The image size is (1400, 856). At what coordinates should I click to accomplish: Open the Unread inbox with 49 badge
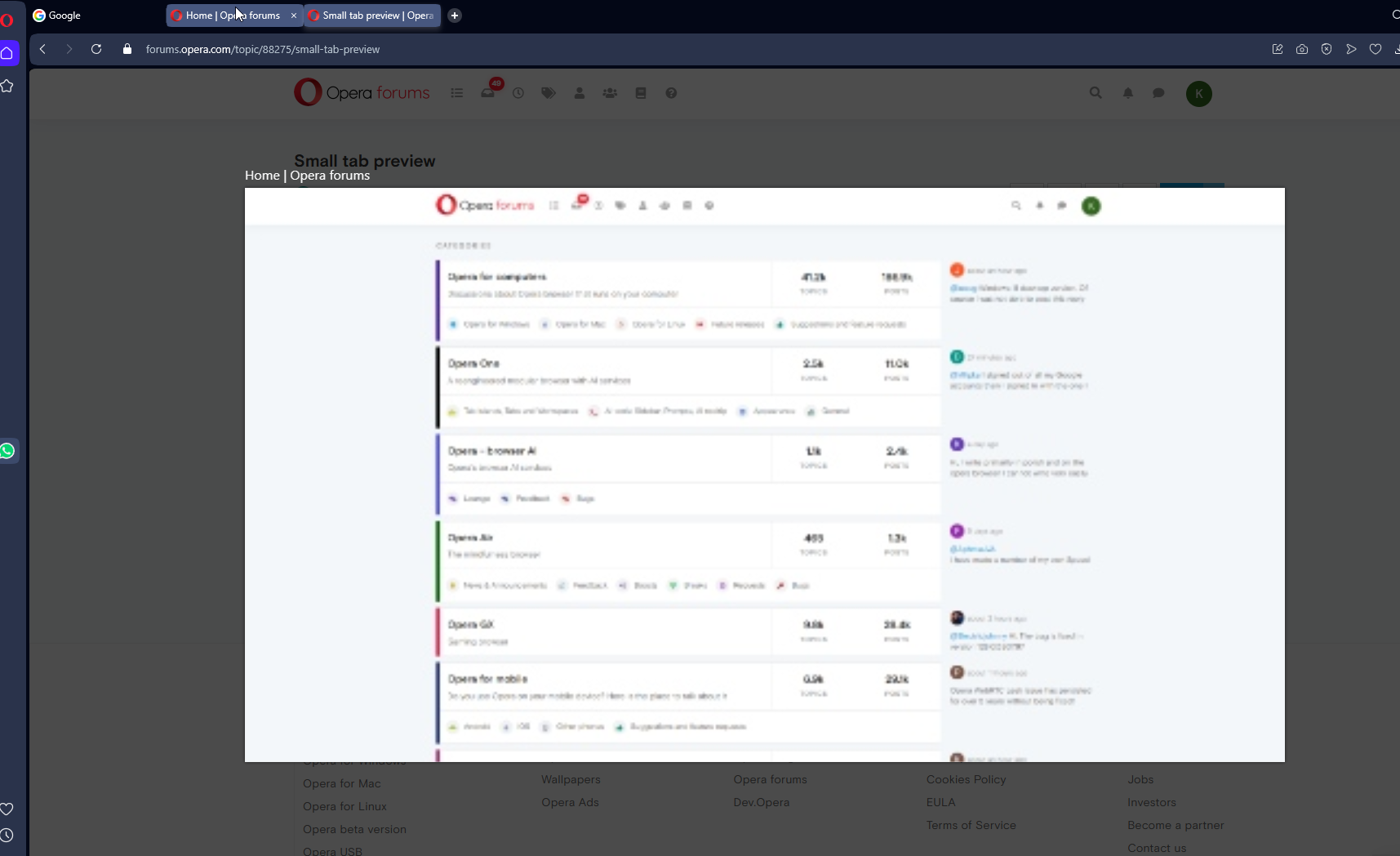[488, 93]
